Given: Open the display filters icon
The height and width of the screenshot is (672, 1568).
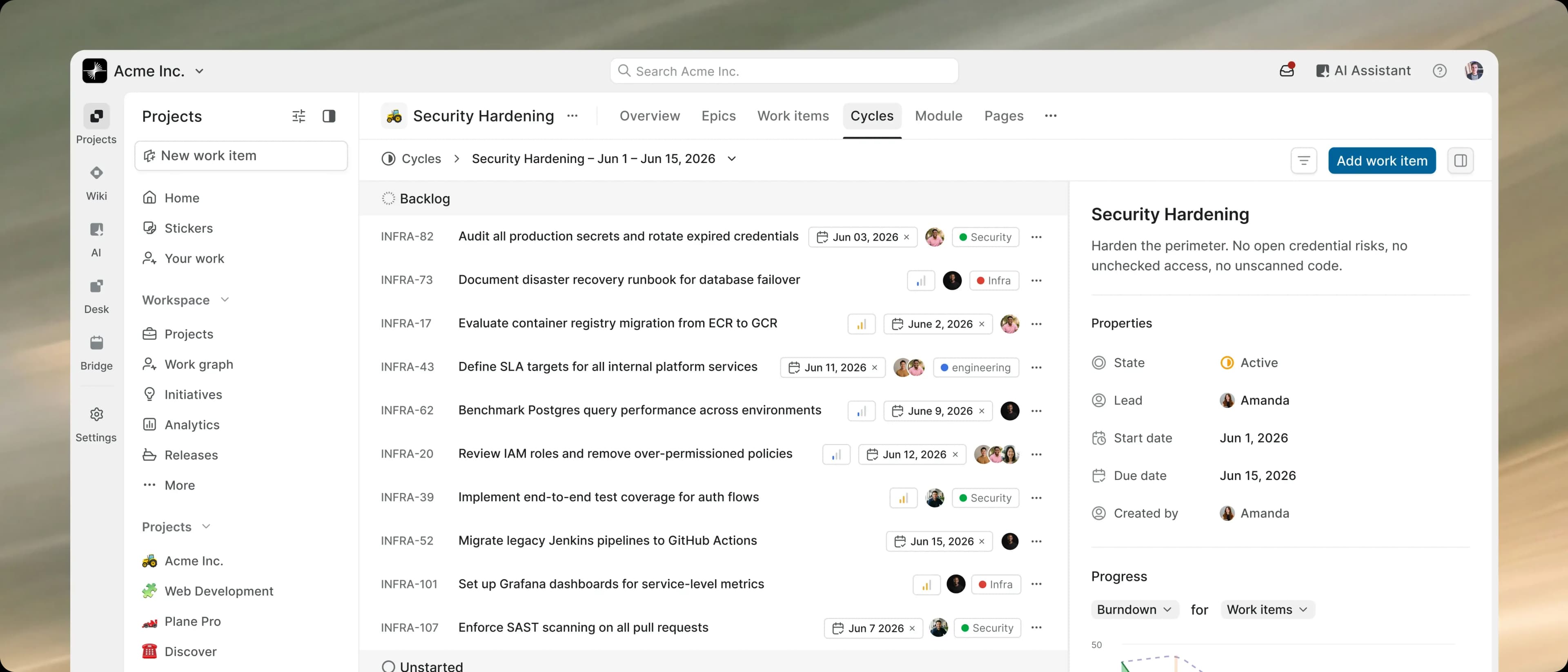Looking at the screenshot, I should click(1304, 161).
